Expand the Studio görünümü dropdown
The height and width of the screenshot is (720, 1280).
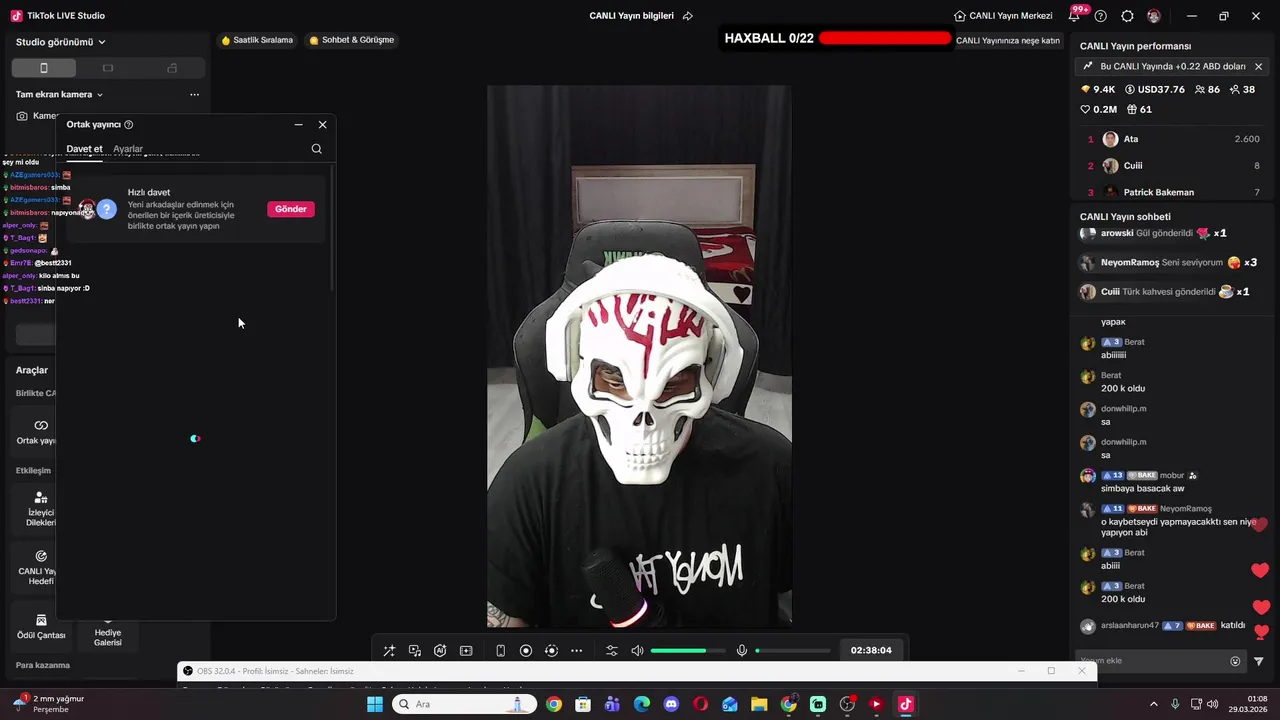[61, 42]
